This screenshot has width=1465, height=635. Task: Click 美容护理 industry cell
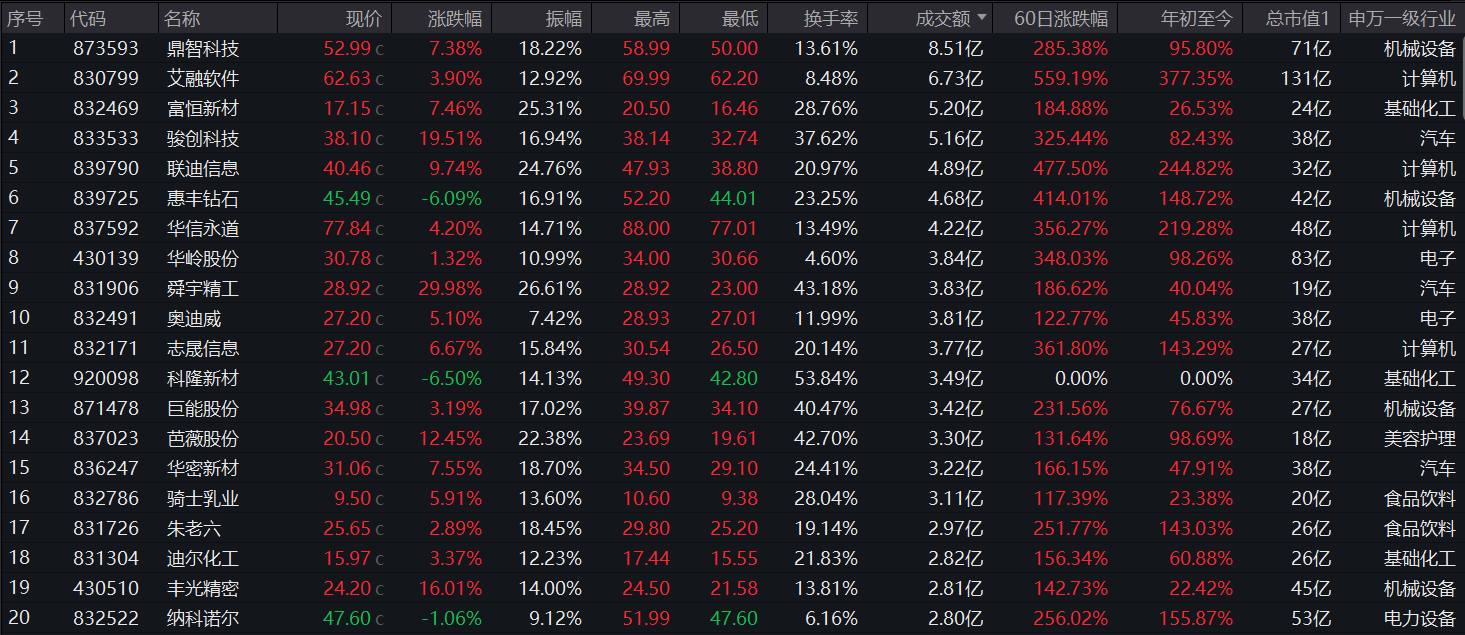pyautogui.click(x=1419, y=438)
